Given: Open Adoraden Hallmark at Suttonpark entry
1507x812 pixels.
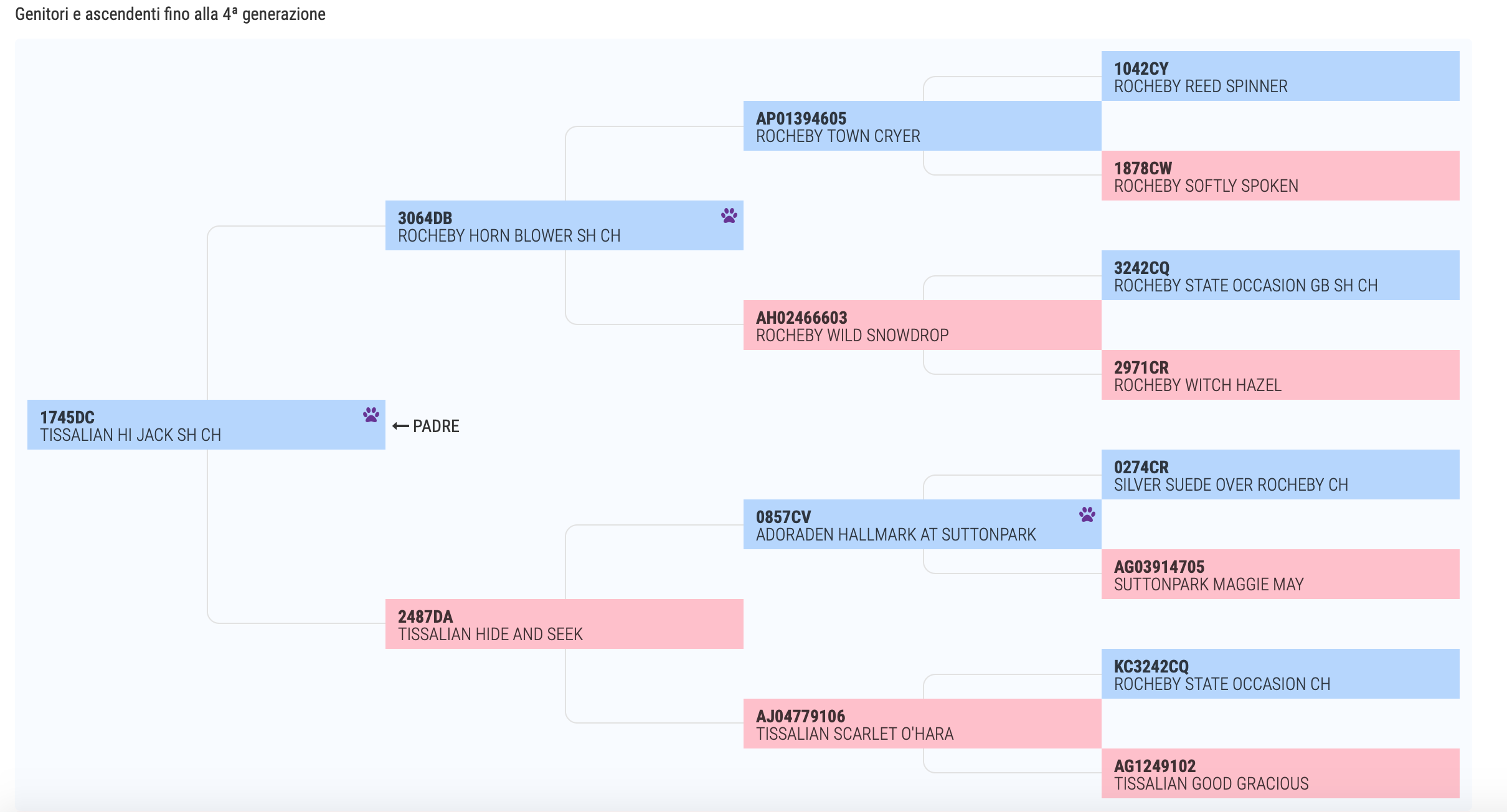Looking at the screenshot, I should pos(922,524).
